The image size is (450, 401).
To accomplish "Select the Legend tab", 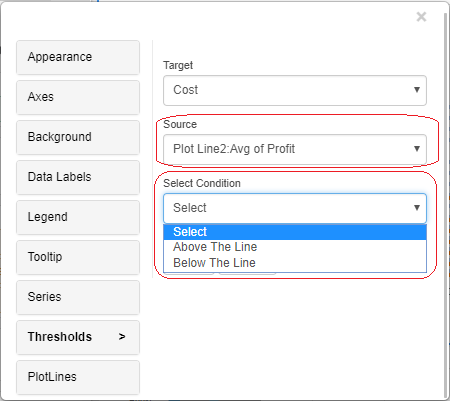I will pyautogui.click(x=78, y=217).
